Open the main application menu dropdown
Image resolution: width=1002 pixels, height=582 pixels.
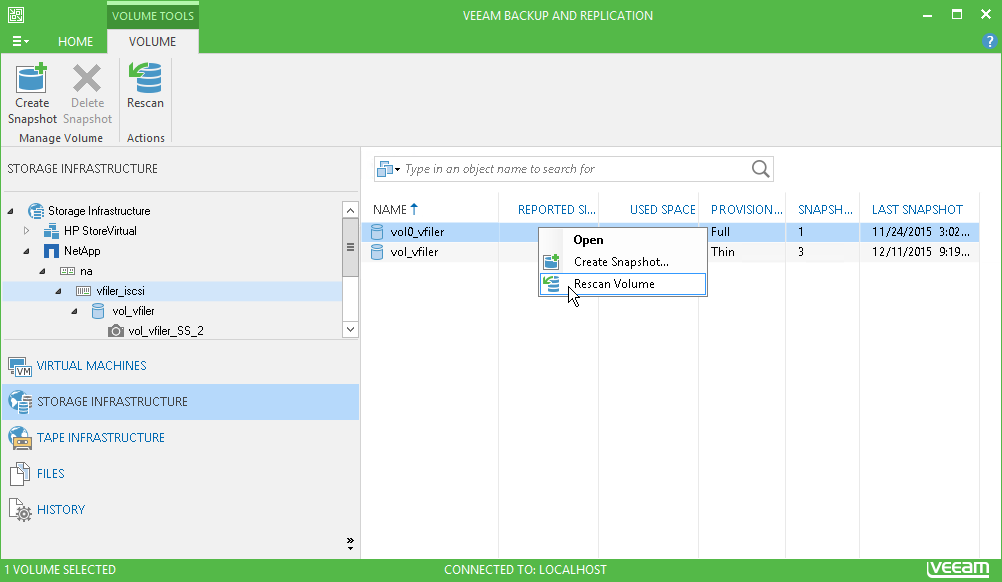[20, 42]
